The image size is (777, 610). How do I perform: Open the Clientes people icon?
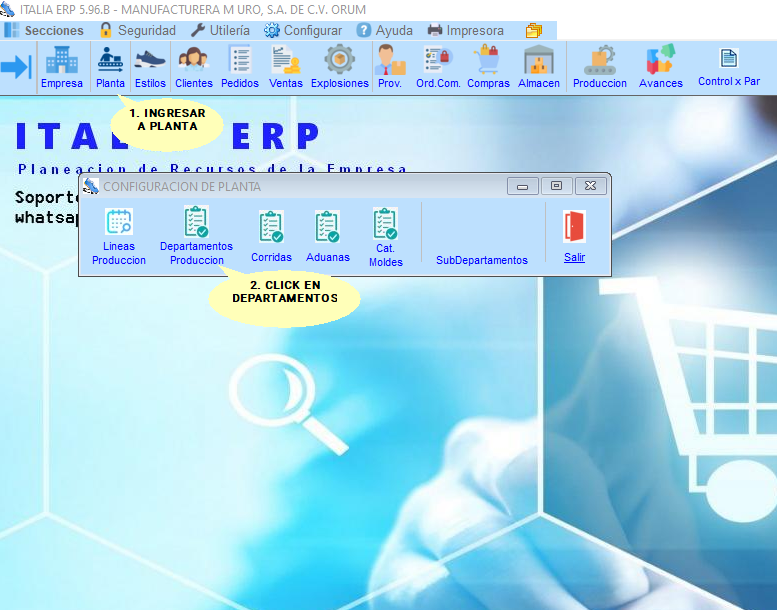click(193, 59)
